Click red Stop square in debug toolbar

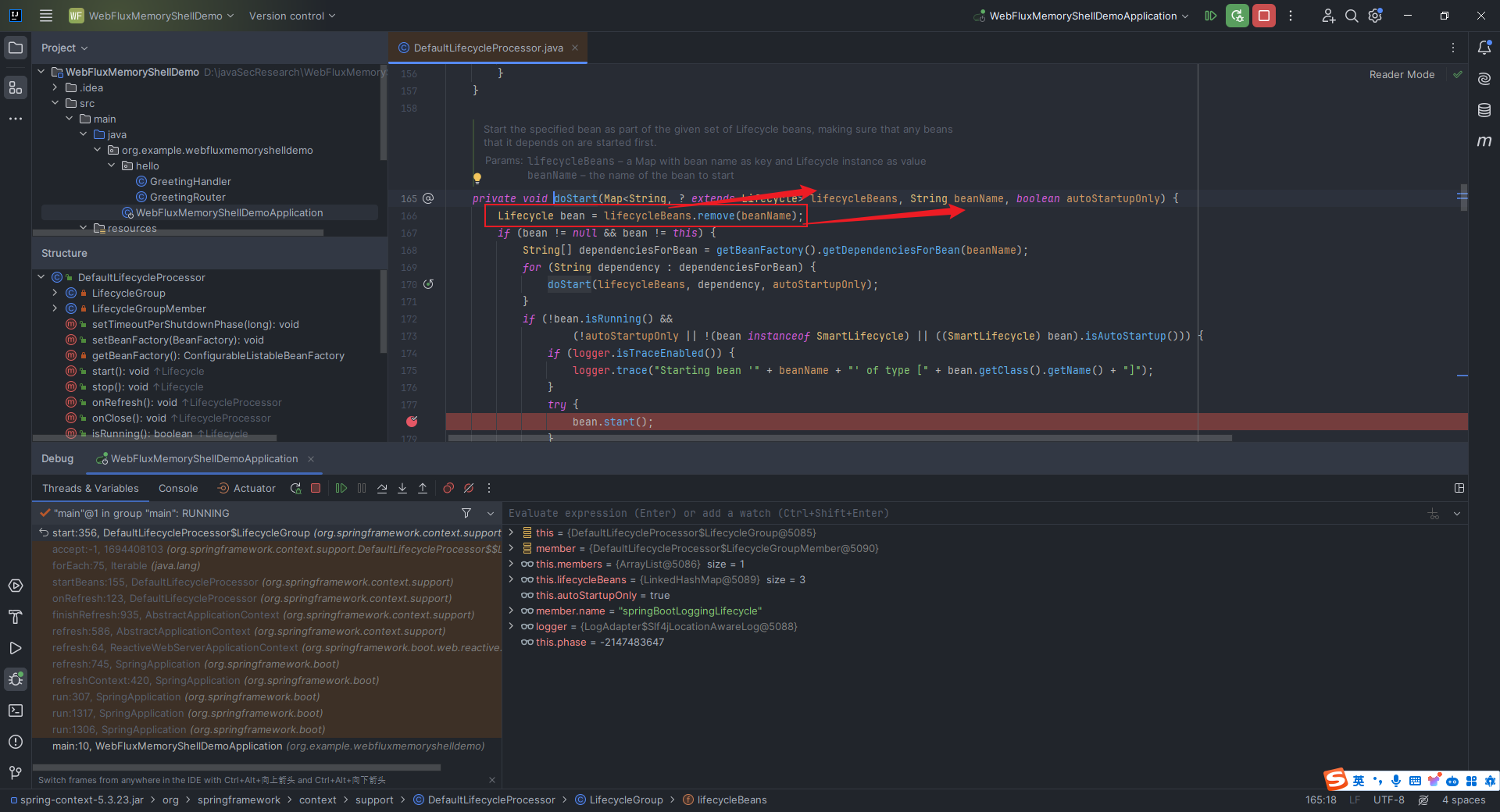(x=316, y=488)
